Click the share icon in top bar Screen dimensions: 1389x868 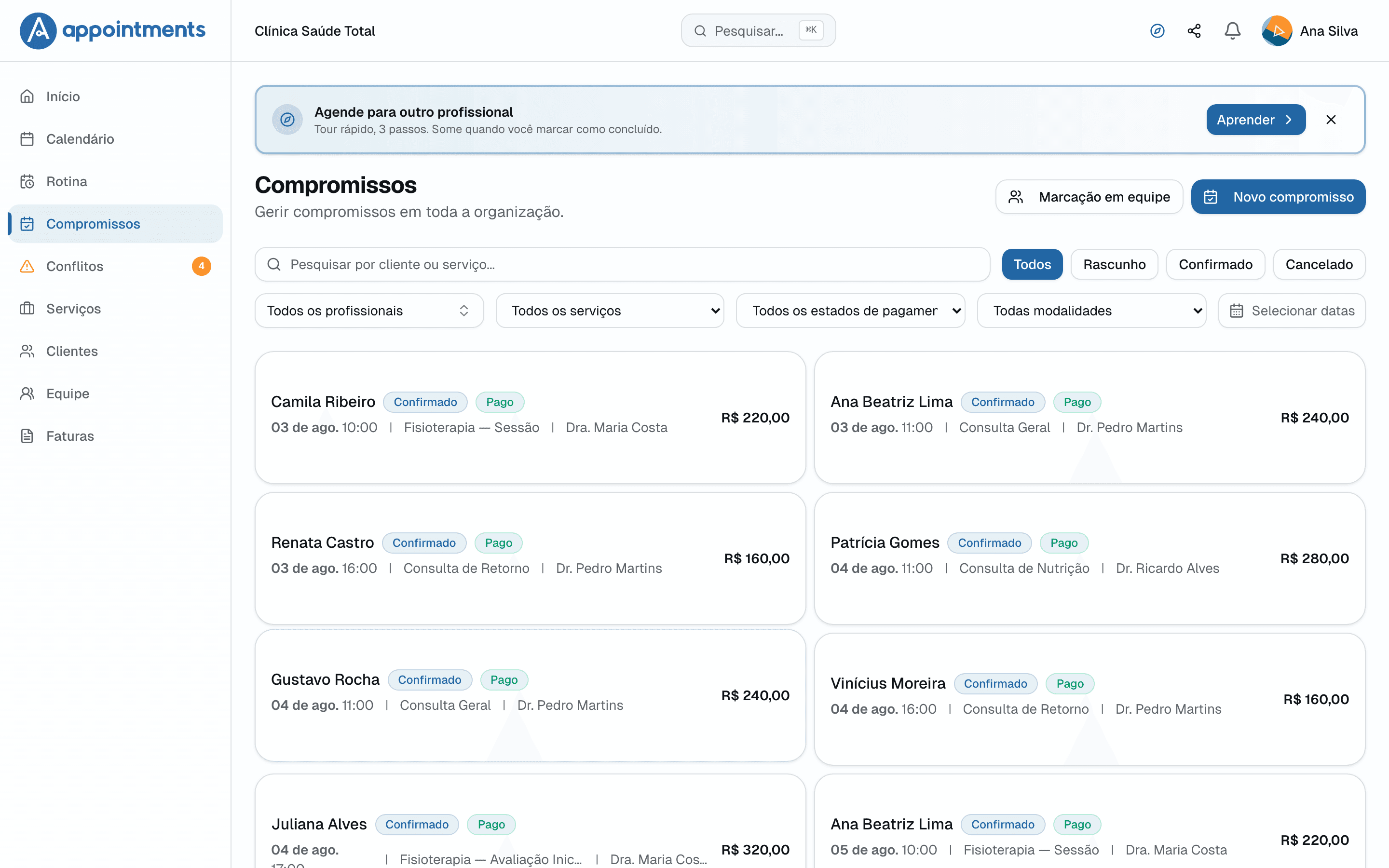pos(1195,31)
